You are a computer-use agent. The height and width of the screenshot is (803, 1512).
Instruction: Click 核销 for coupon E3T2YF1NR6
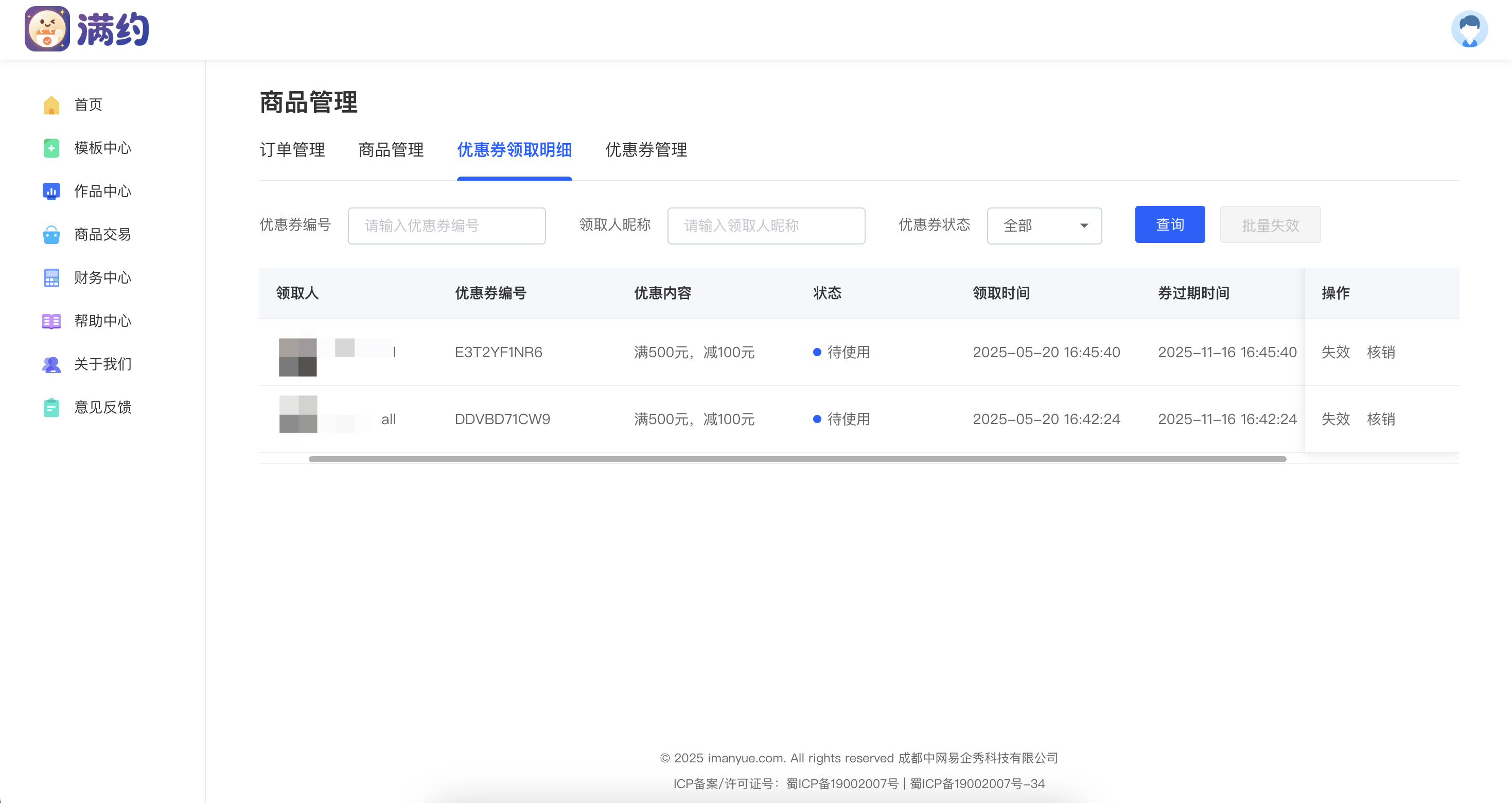(1381, 352)
